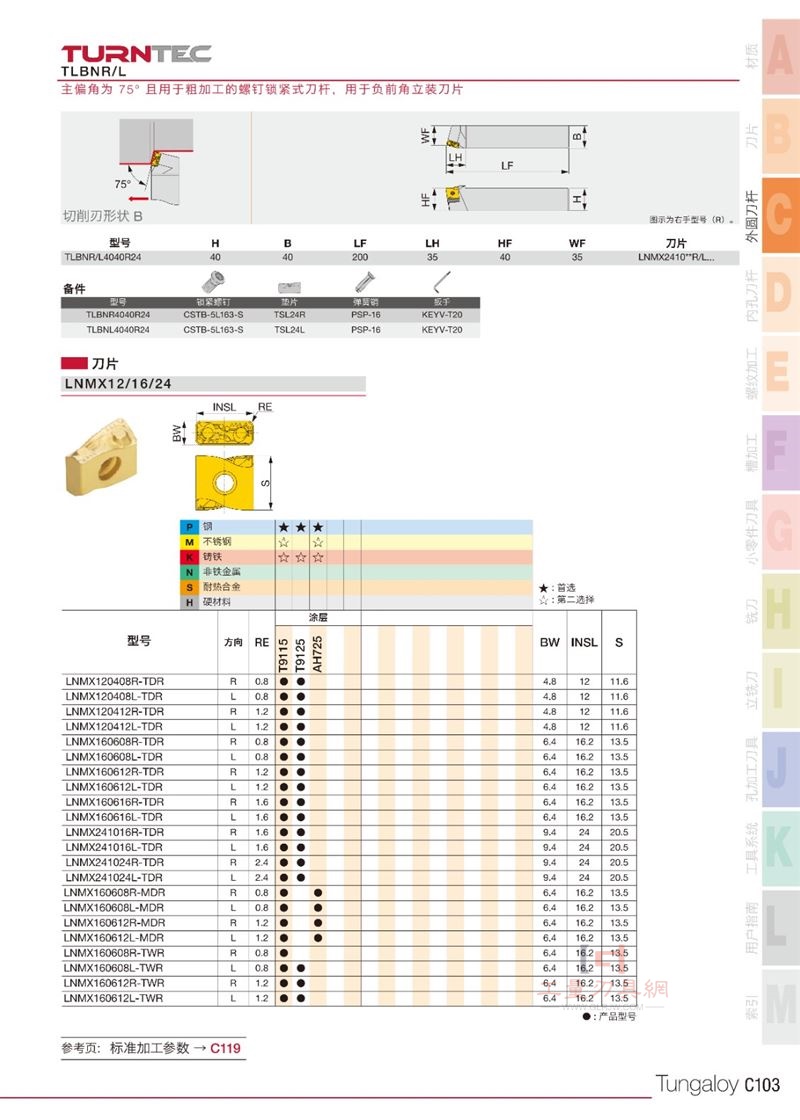Click the black dot legend 产品型号
This screenshot has height=1120, width=800.
609,1016
